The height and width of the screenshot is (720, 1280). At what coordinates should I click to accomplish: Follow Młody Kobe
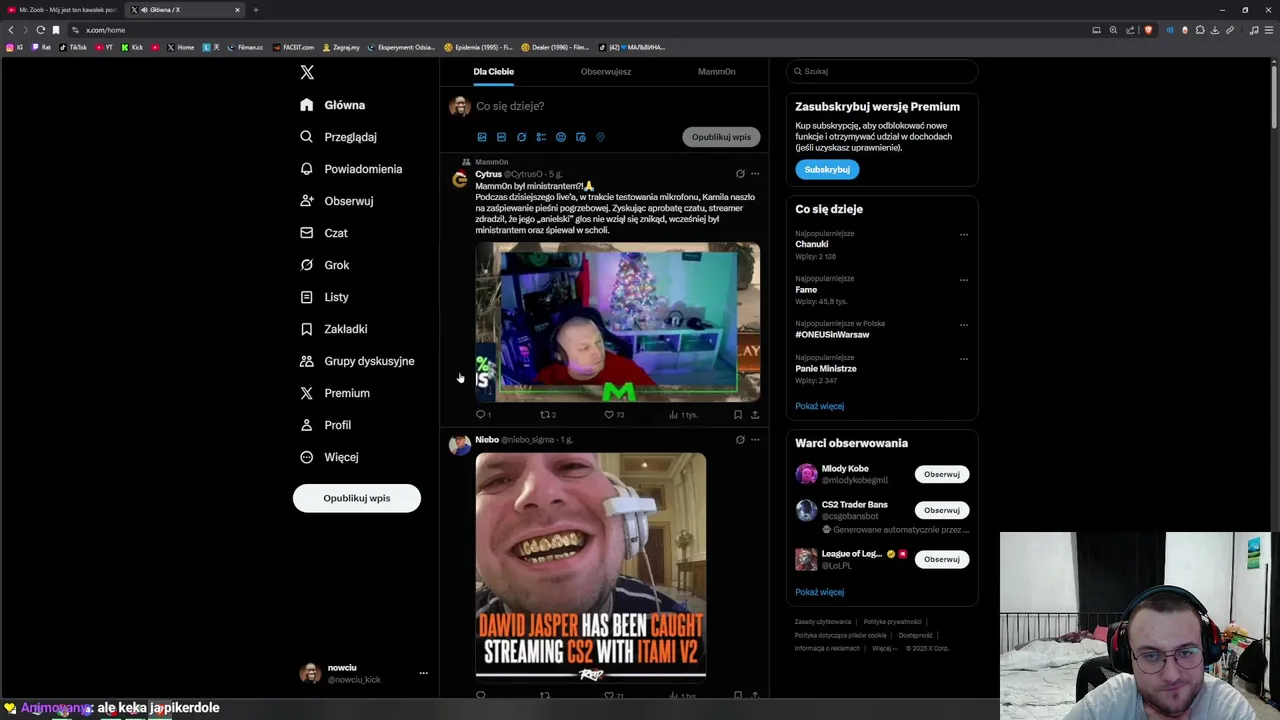tap(942, 474)
